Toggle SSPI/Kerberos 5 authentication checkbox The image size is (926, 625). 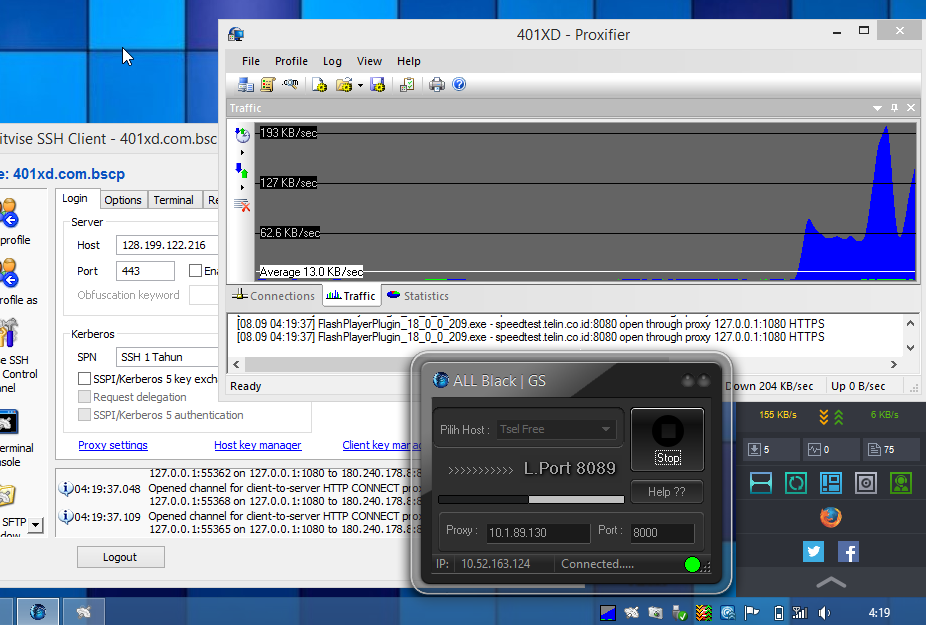coord(84,415)
